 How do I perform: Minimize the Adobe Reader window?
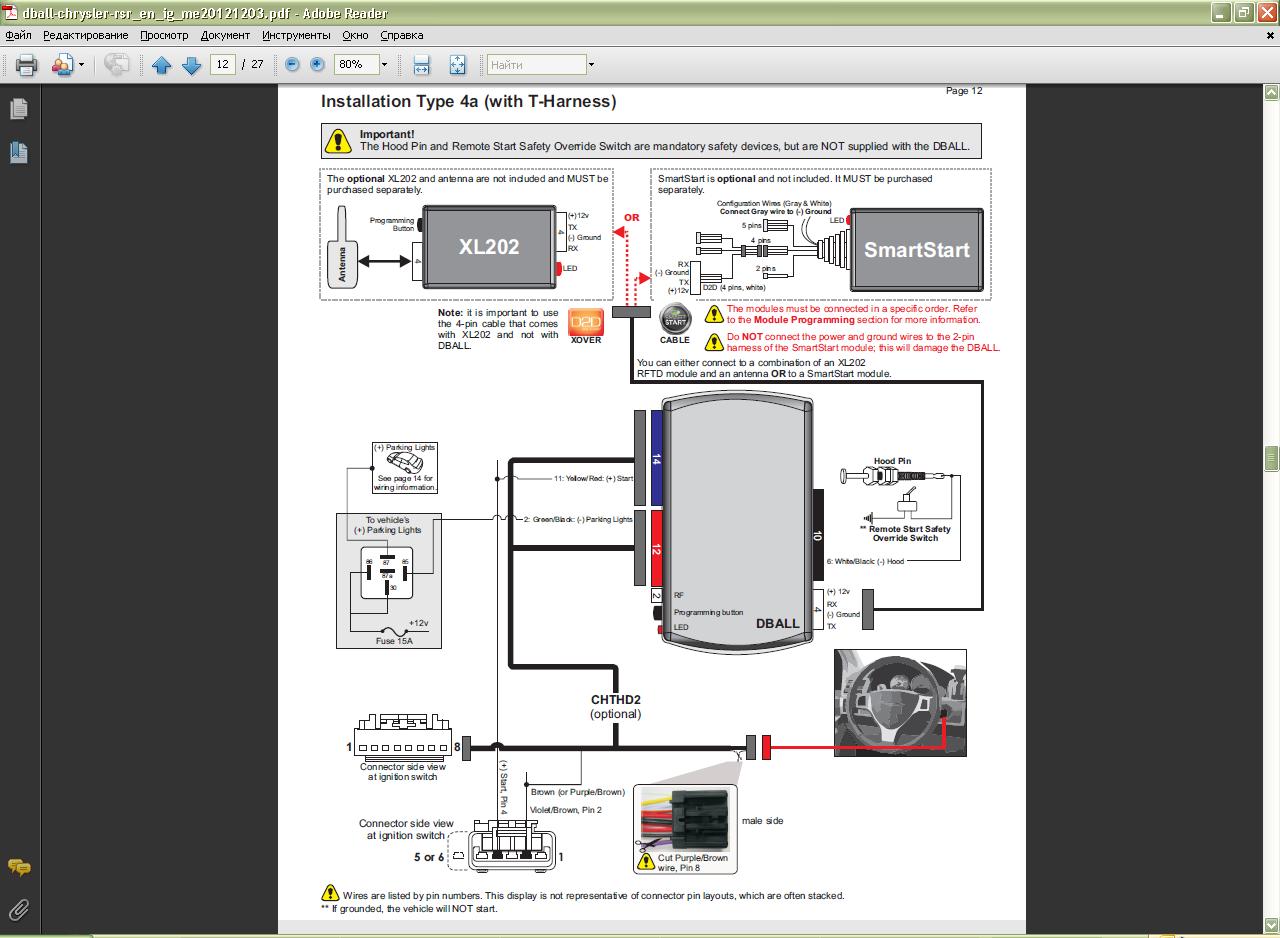(x=1219, y=12)
